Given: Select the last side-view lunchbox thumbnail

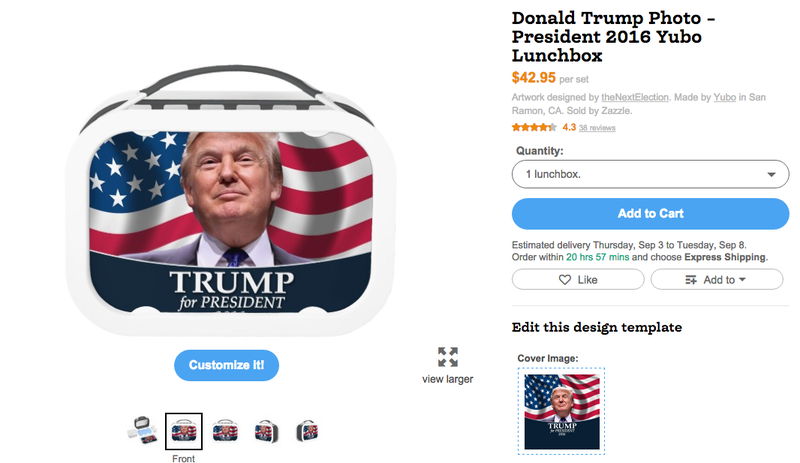Looking at the screenshot, I should coord(308,431).
